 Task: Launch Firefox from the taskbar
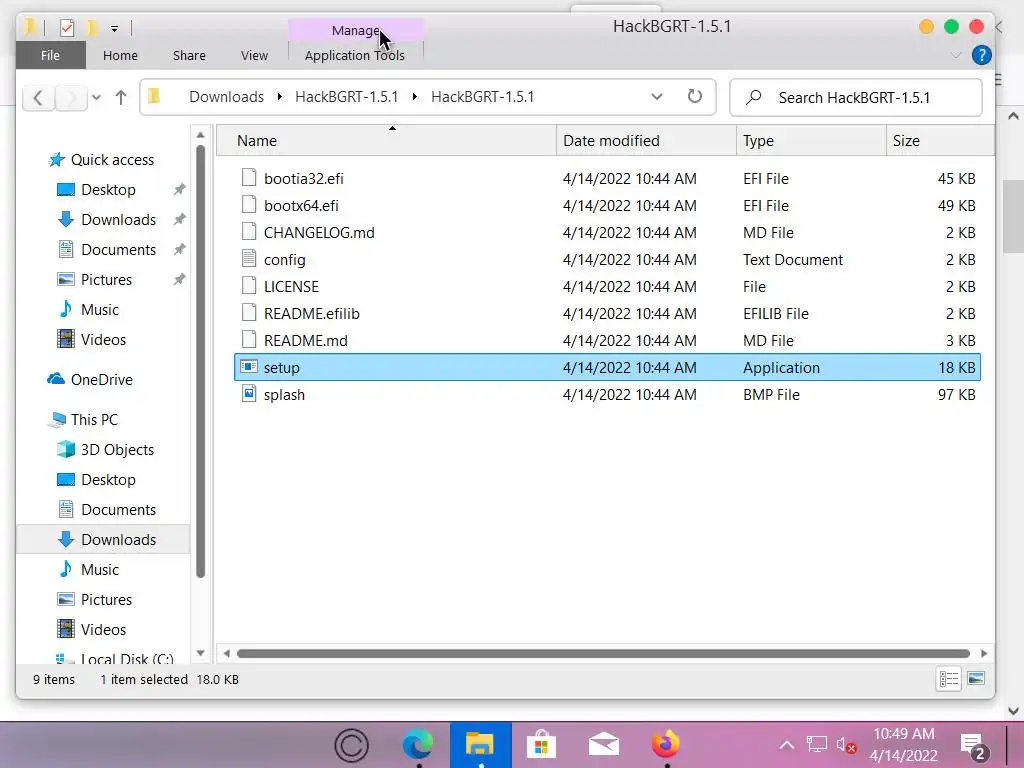point(666,745)
